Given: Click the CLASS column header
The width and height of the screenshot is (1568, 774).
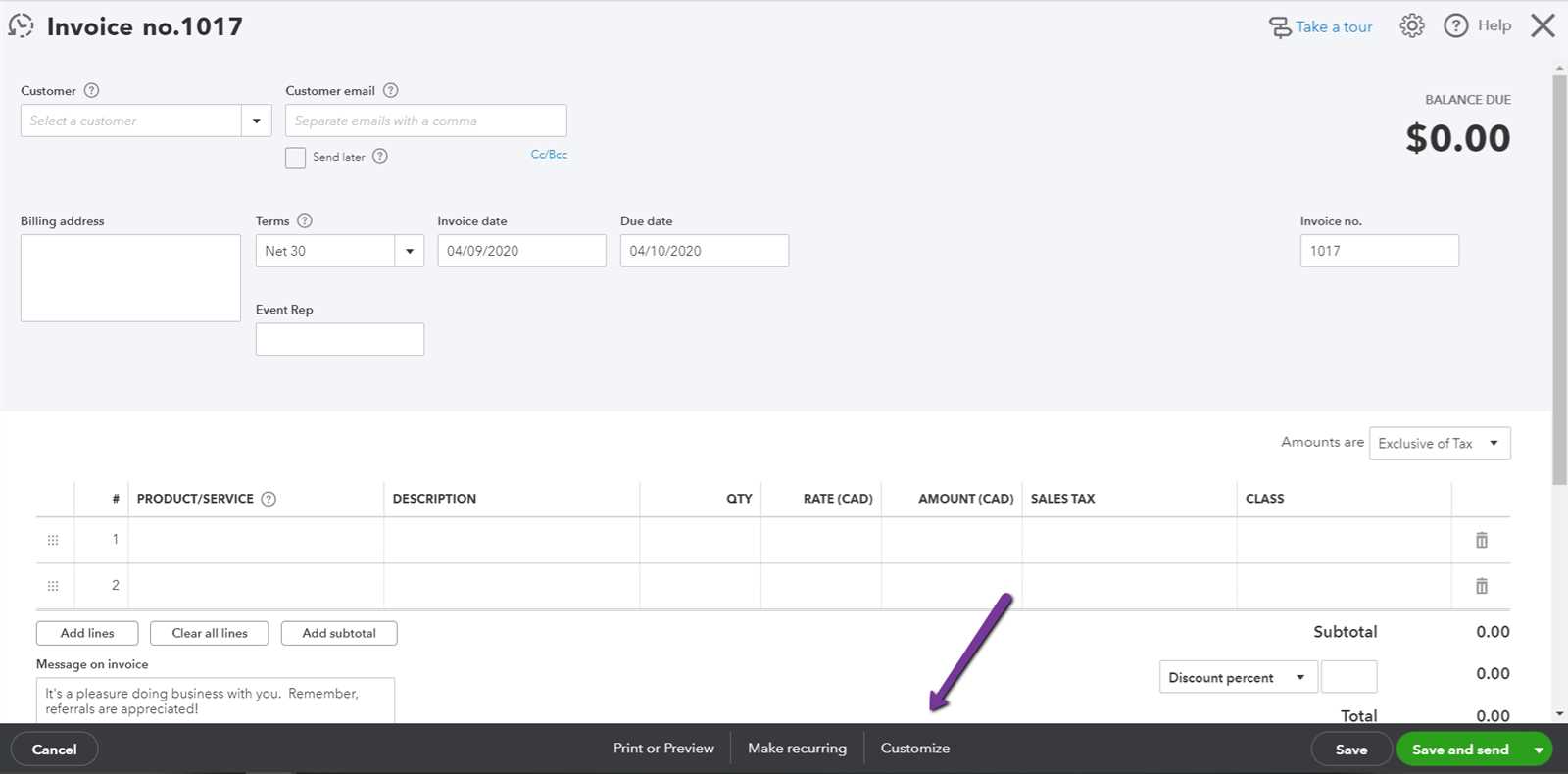Looking at the screenshot, I should (x=1264, y=499).
